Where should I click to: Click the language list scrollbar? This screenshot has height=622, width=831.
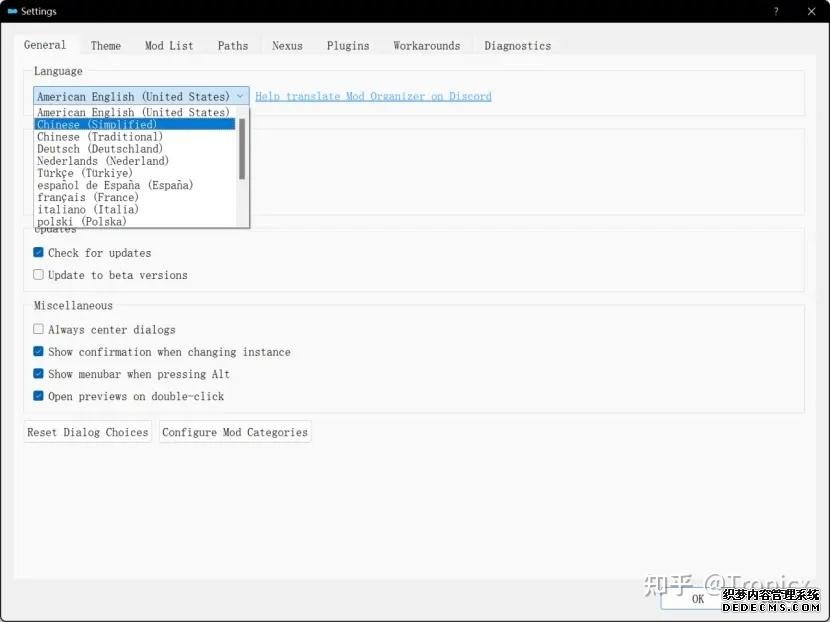point(241,150)
